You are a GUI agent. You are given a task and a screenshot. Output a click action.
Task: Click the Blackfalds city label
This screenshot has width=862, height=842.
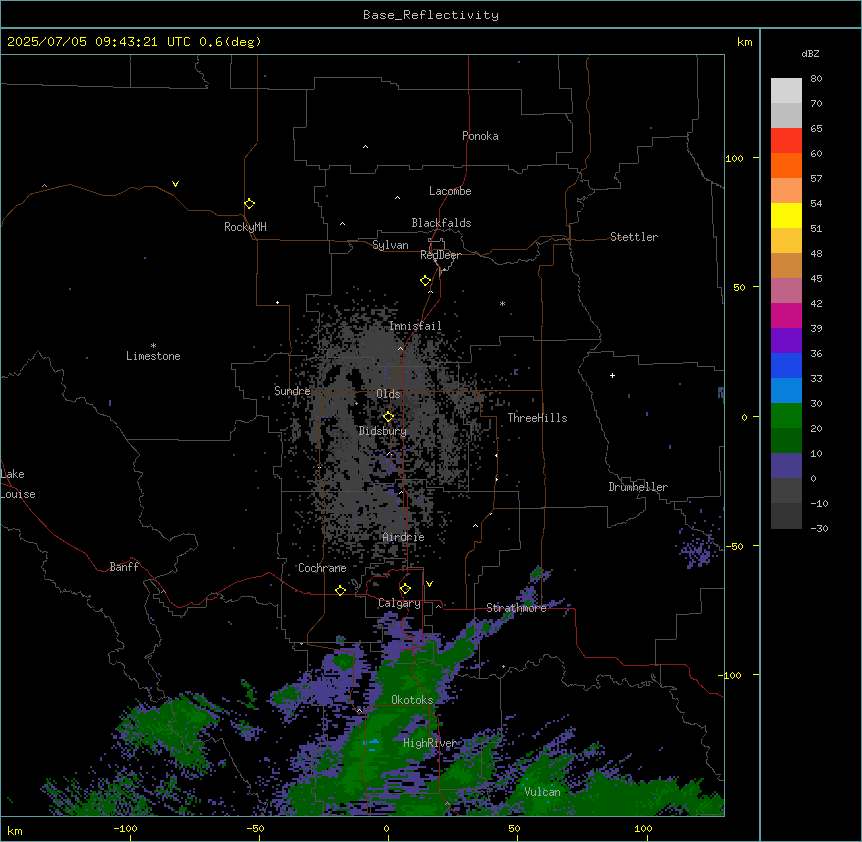pyautogui.click(x=441, y=223)
